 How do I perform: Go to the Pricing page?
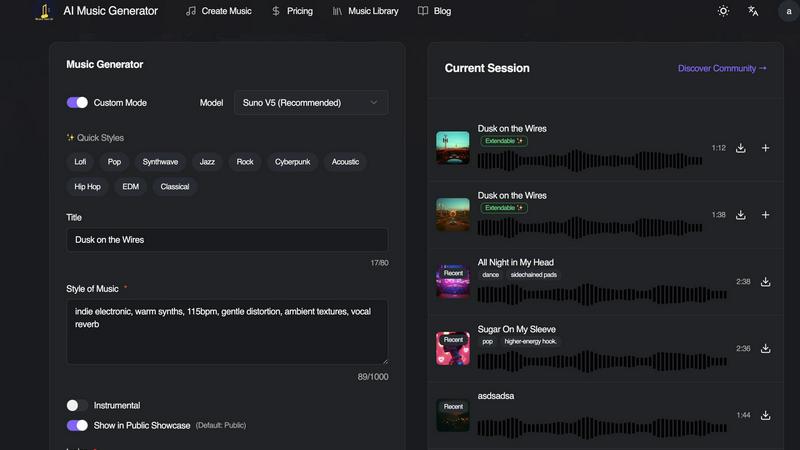pos(292,11)
